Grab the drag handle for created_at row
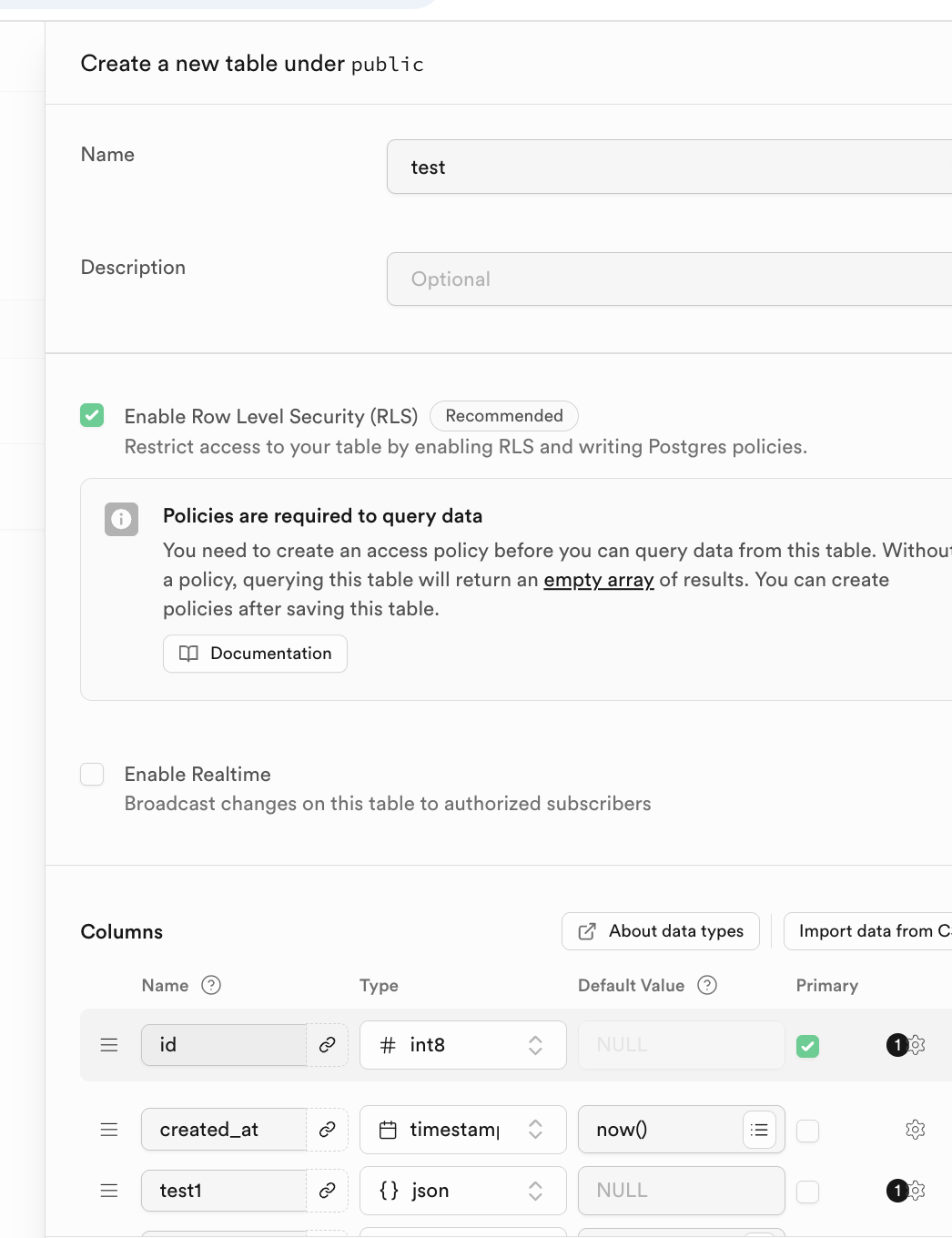This screenshot has height=1238, width=952. (x=109, y=1130)
